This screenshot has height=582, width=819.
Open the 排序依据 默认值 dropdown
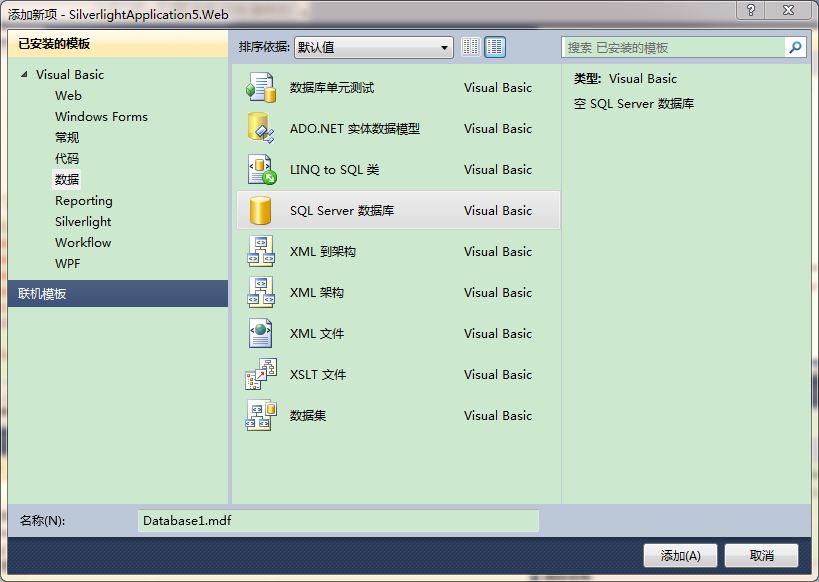click(373, 48)
